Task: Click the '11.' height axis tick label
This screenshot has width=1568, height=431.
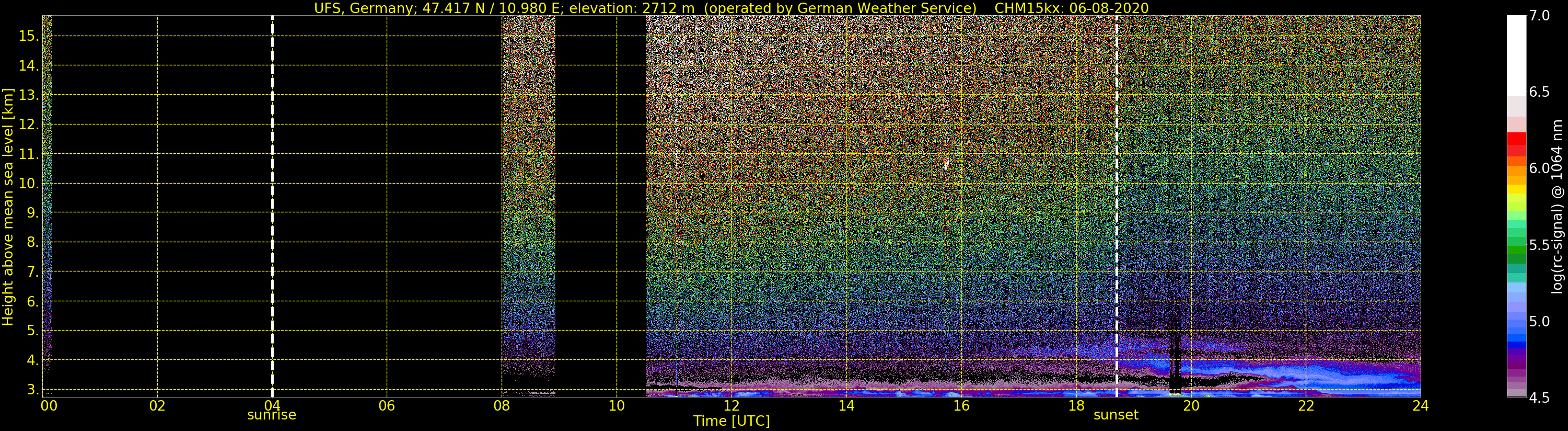Action: point(29,154)
